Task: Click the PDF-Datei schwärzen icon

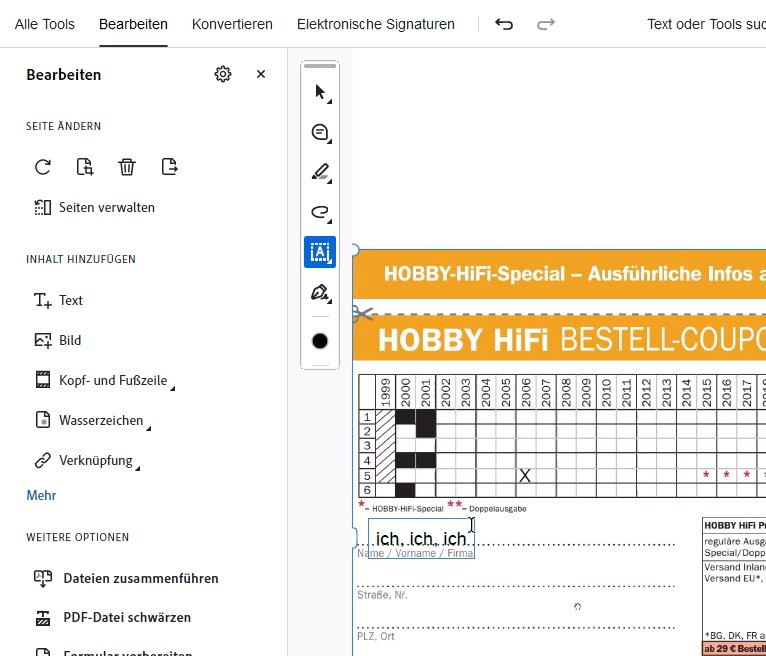Action: (x=43, y=618)
